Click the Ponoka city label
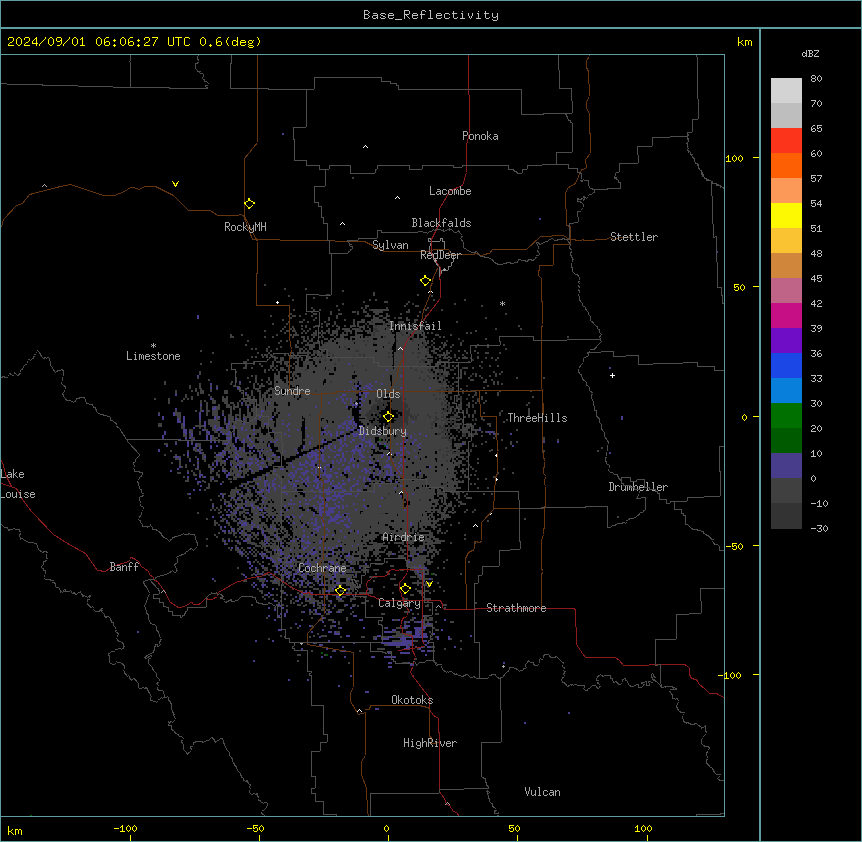The width and height of the screenshot is (862, 842). pos(480,136)
